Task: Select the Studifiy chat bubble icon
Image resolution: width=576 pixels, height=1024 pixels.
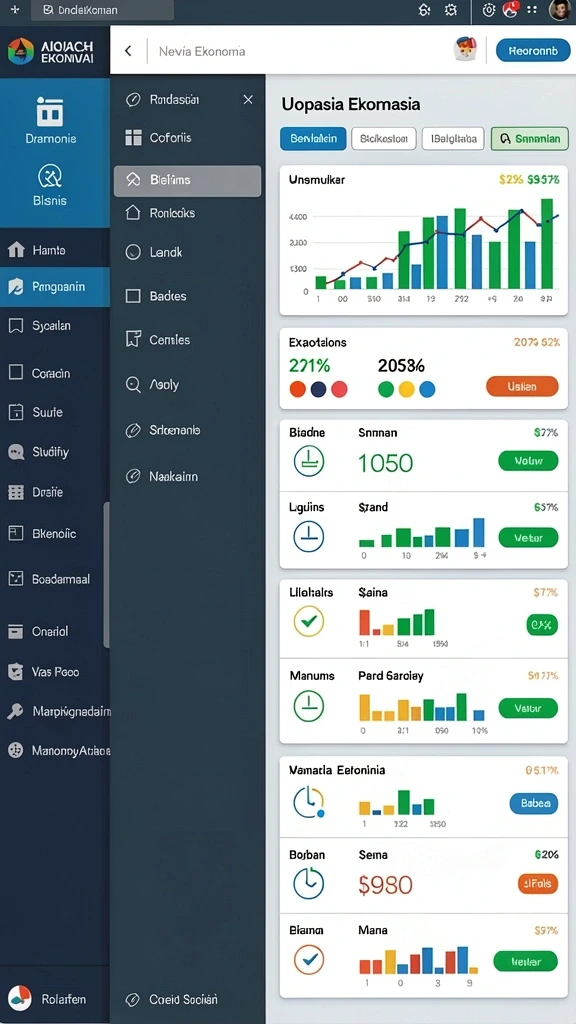Action: tap(16, 452)
